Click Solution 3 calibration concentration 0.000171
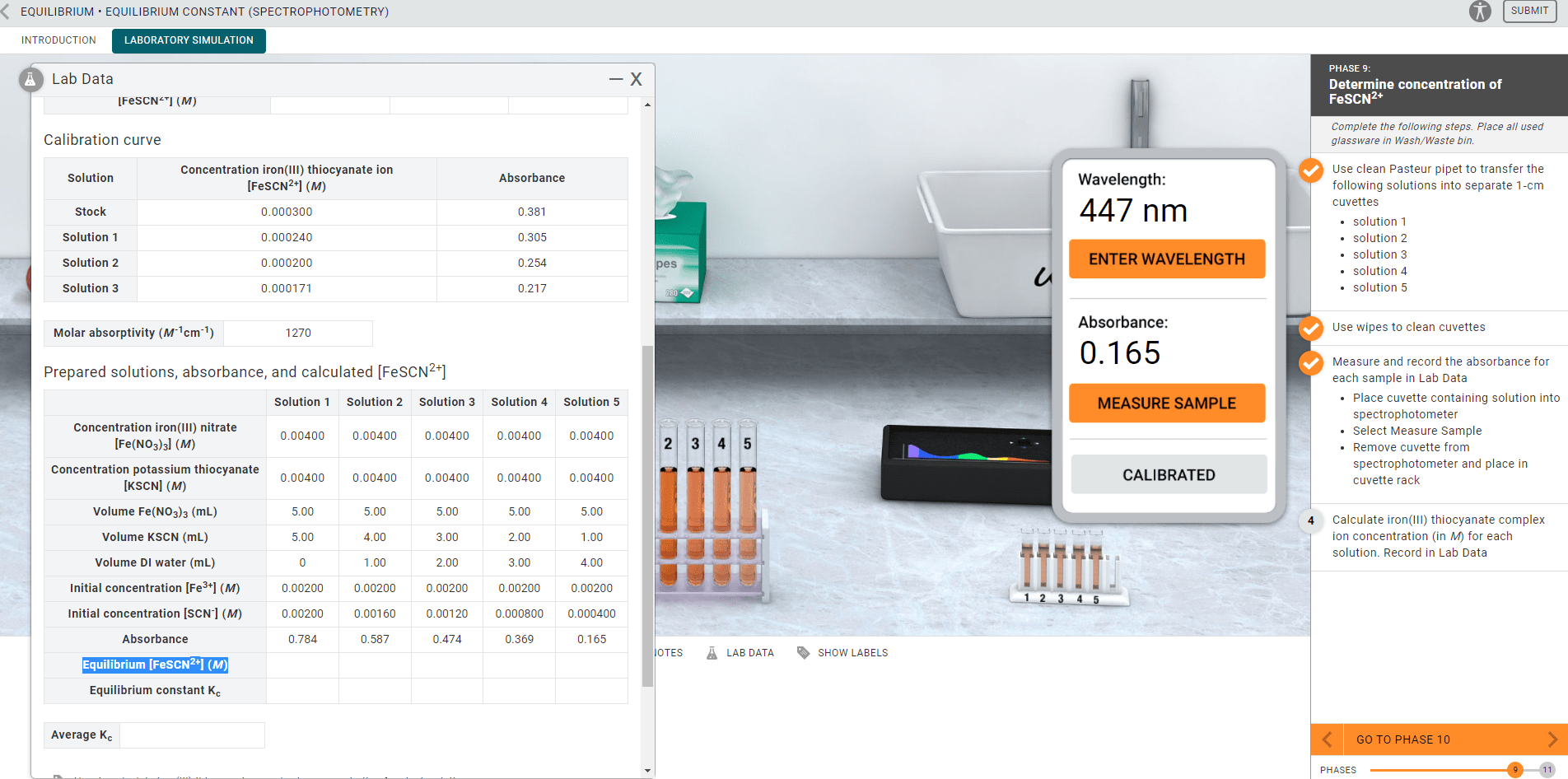Screen dimensions: 1568x779 287,289
